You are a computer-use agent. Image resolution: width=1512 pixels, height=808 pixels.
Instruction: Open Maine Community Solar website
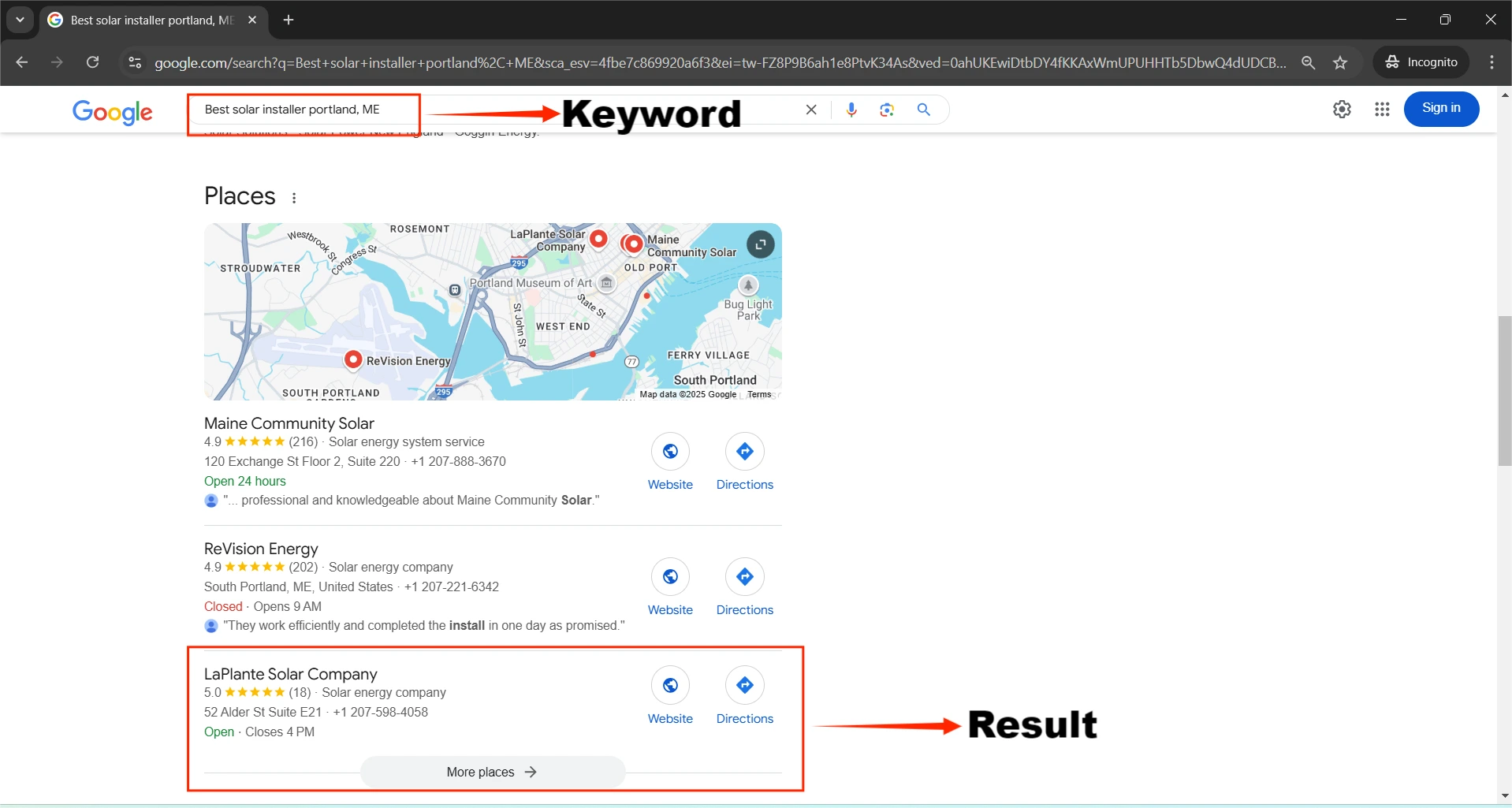pos(670,462)
